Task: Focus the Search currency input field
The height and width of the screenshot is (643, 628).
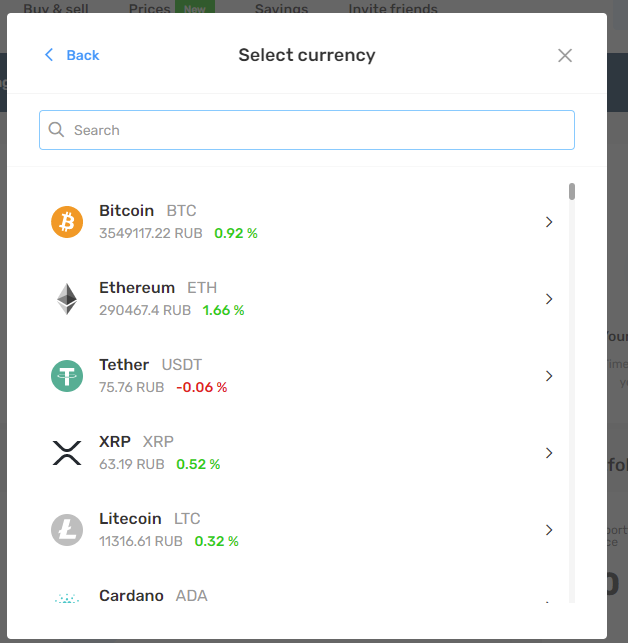Action: tap(307, 130)
